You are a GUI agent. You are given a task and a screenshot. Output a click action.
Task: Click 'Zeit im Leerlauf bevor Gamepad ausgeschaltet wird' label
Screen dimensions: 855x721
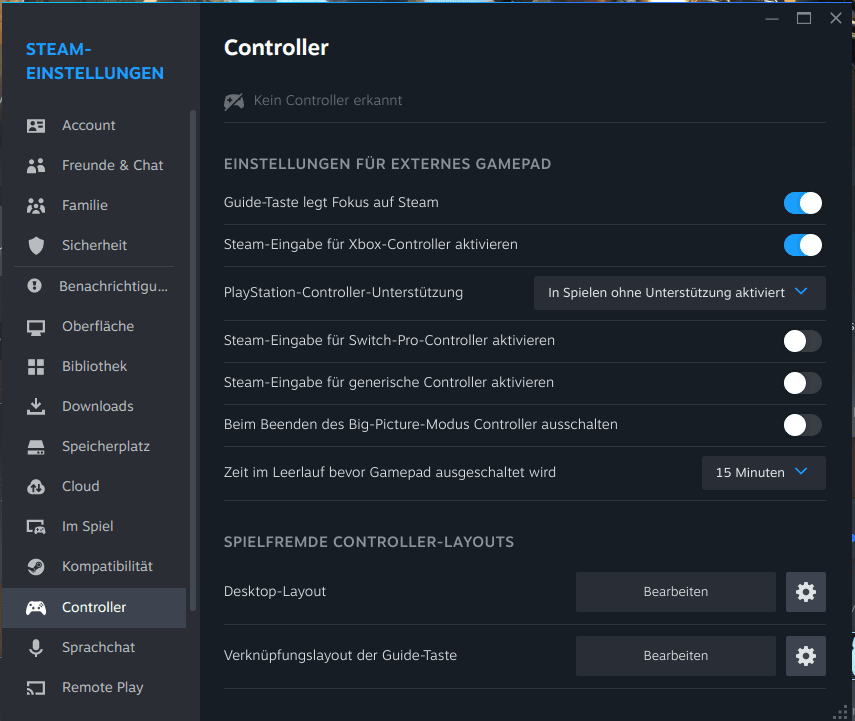point(390,472)
